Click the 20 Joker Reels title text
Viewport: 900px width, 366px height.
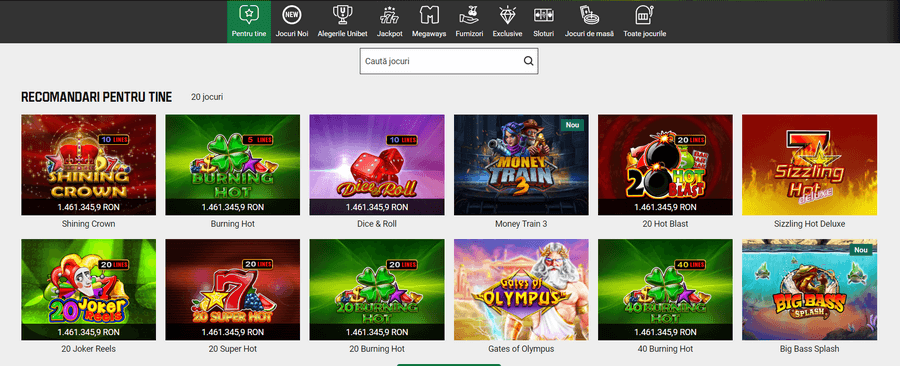click(88, 349)
